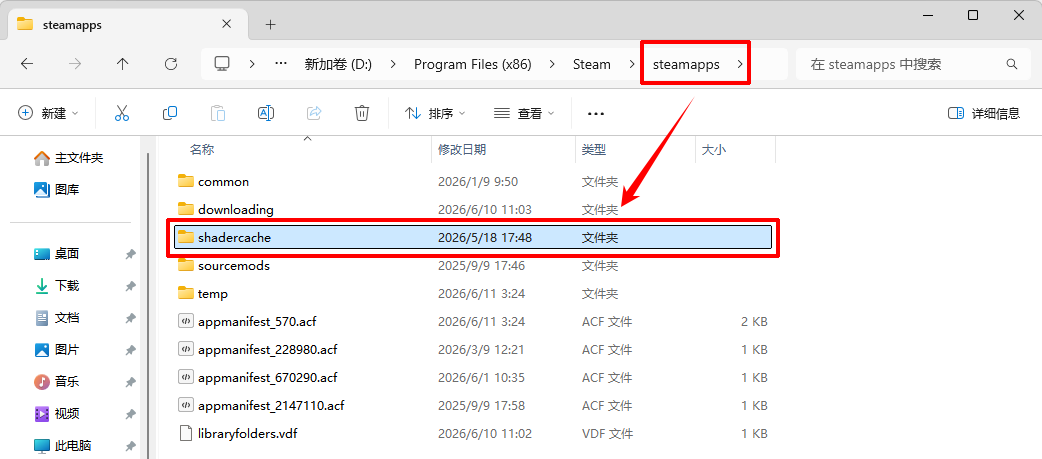Open 图库 (Gallery) in the sidebar

56,190
